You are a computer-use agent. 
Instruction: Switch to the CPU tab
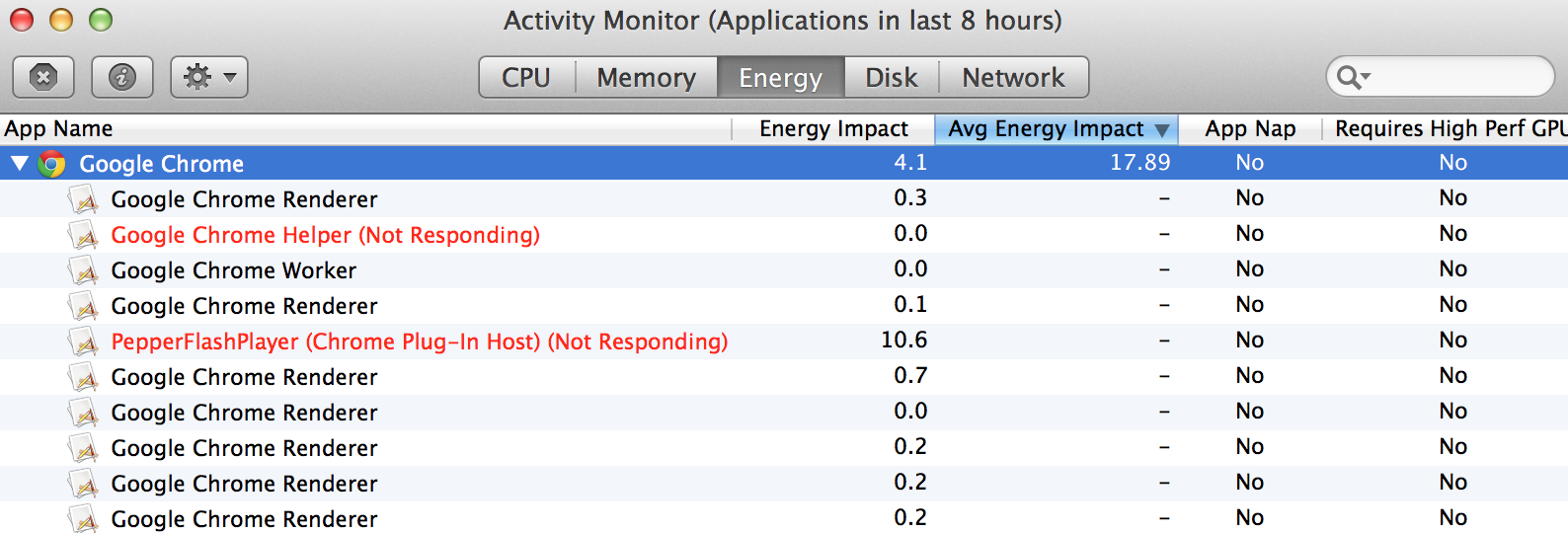(526, 77)
